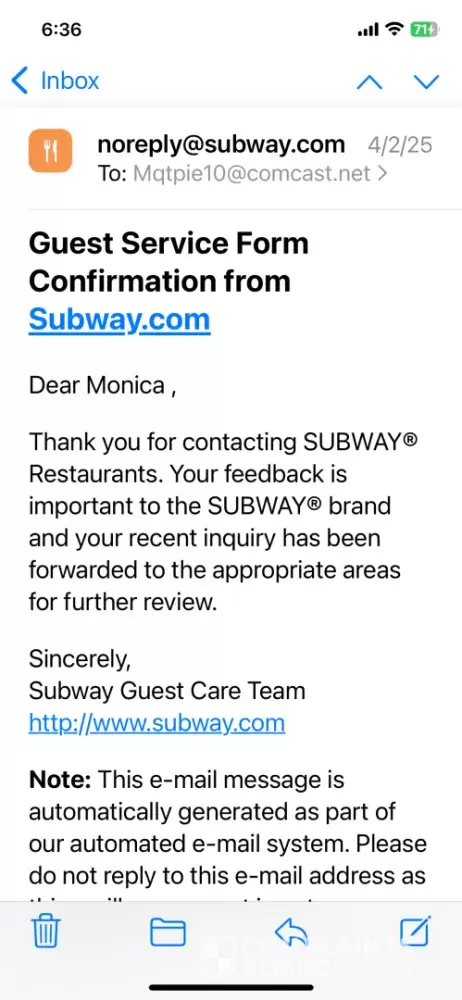
Task: Tap the sender noreply@subway.com
Action: (221, 144)
